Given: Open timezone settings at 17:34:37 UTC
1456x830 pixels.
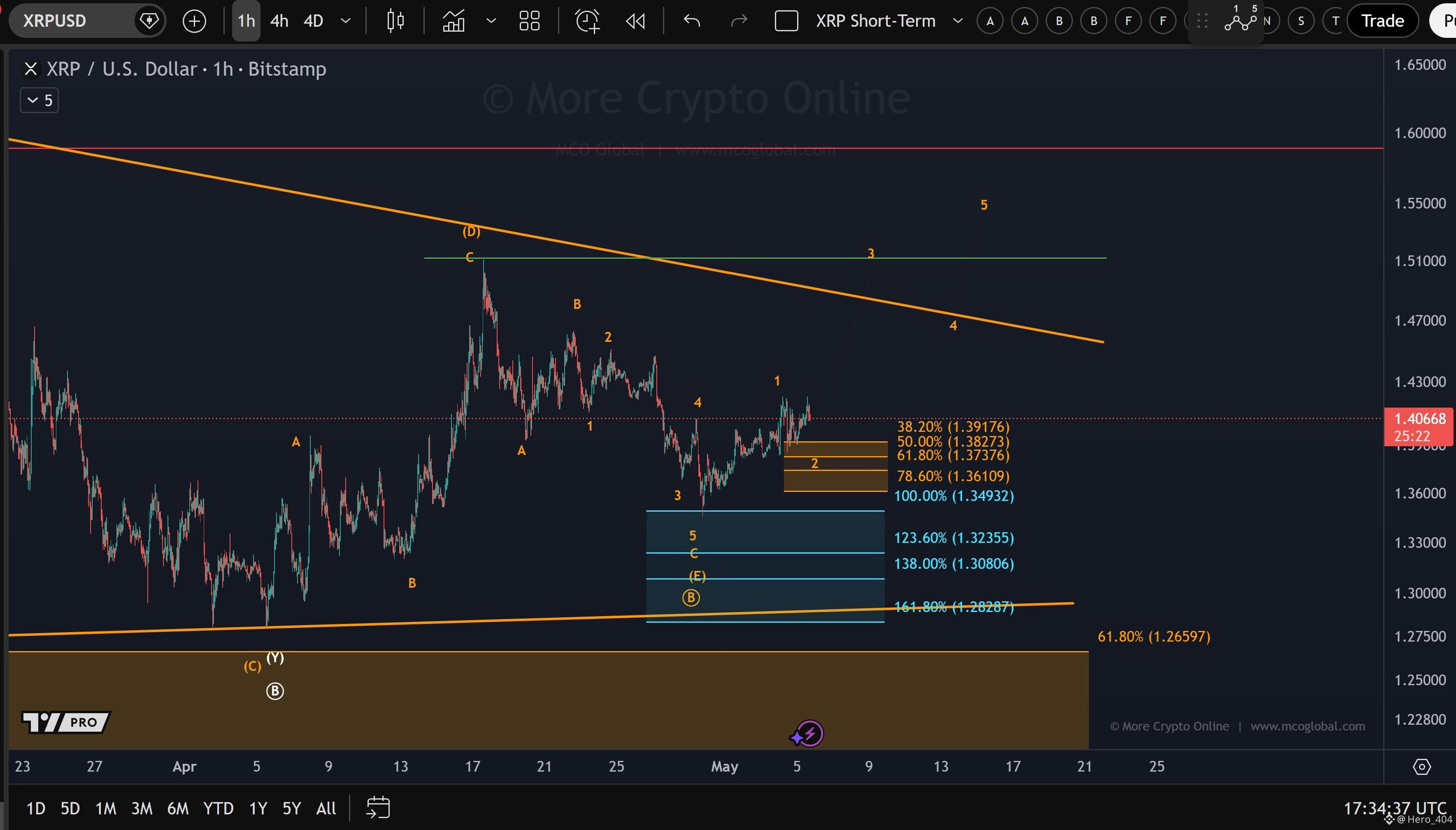Looking at the screenshot, I should (1395, 808).
